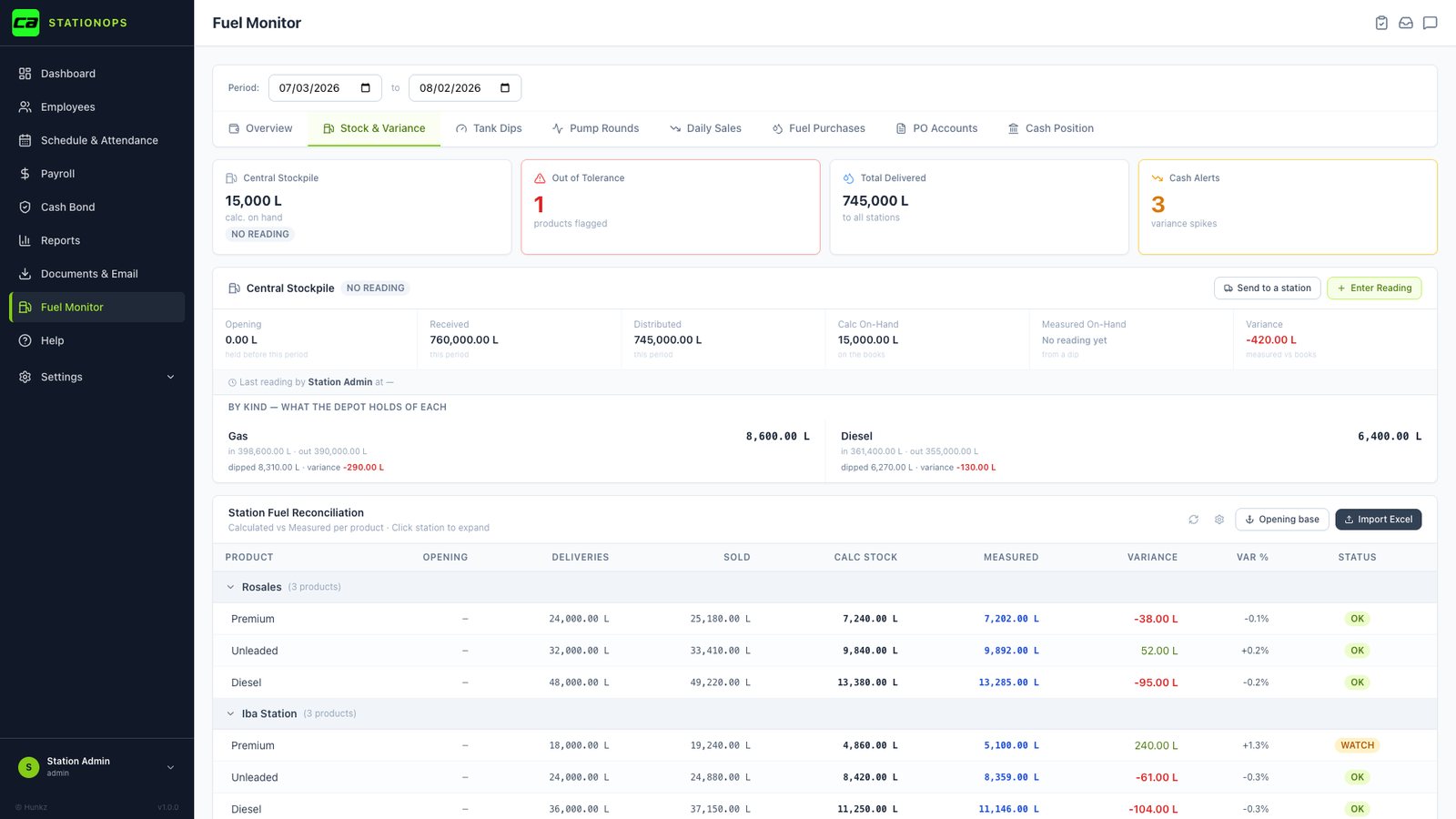The width and height of the screenshot is (1456, 819).
Task: Click the Rosales Unleaded variance 52.00 L
Action: coord(1159,651)
